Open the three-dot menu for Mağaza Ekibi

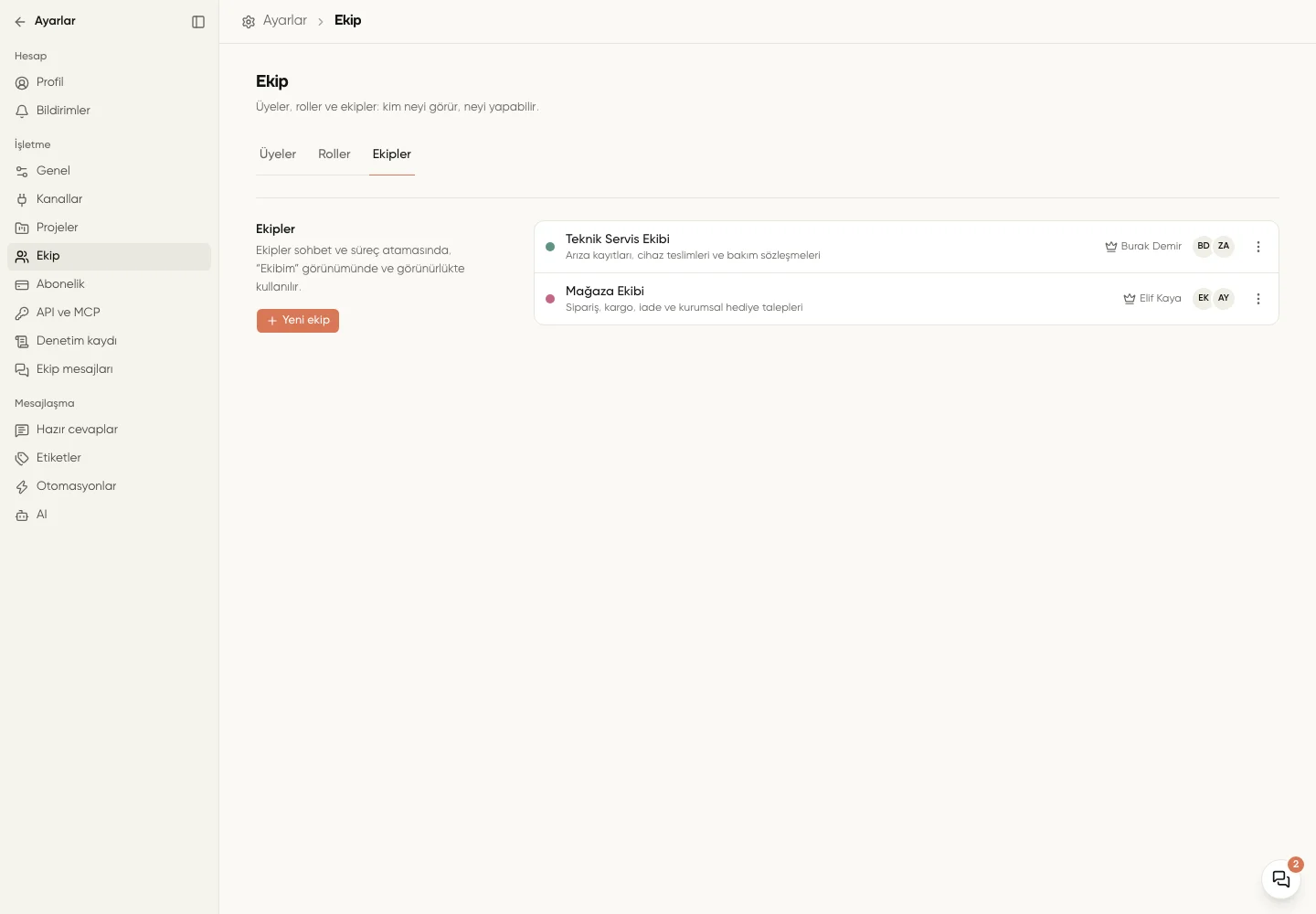coord(1258,299)
